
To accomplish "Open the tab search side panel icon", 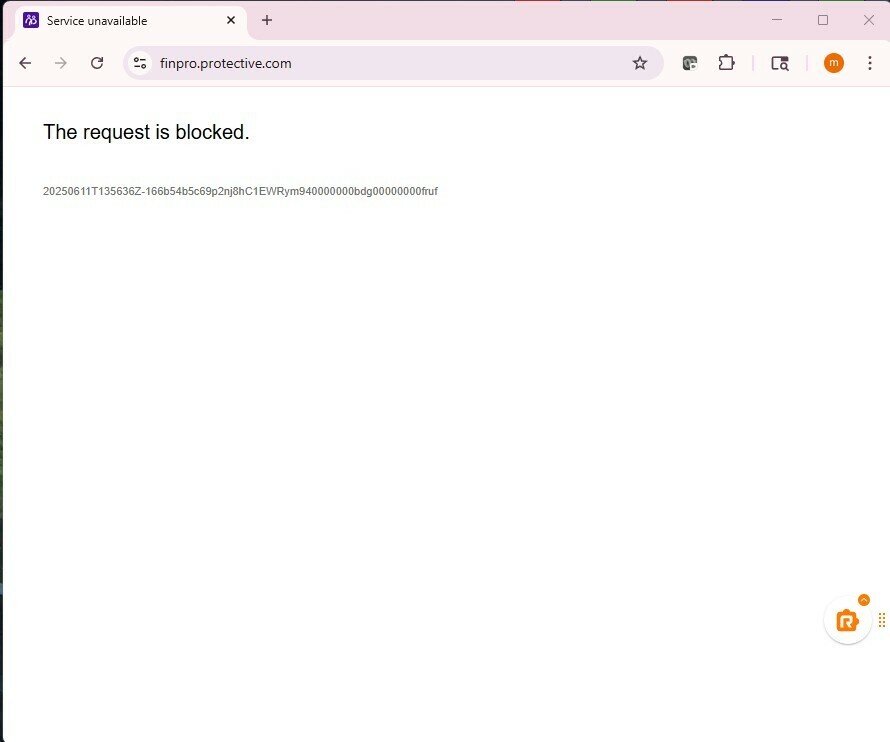I will pyautogui.click(x=780, y=63).
